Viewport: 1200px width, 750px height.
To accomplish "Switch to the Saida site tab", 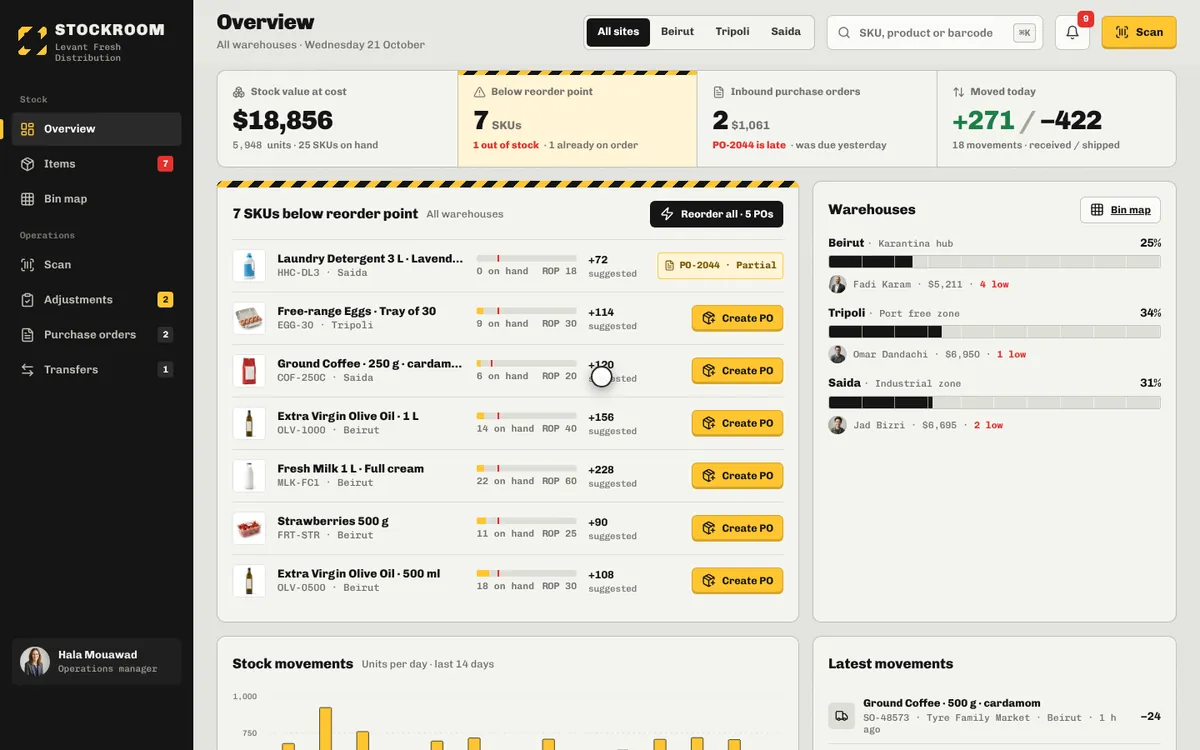I will 786,32.
